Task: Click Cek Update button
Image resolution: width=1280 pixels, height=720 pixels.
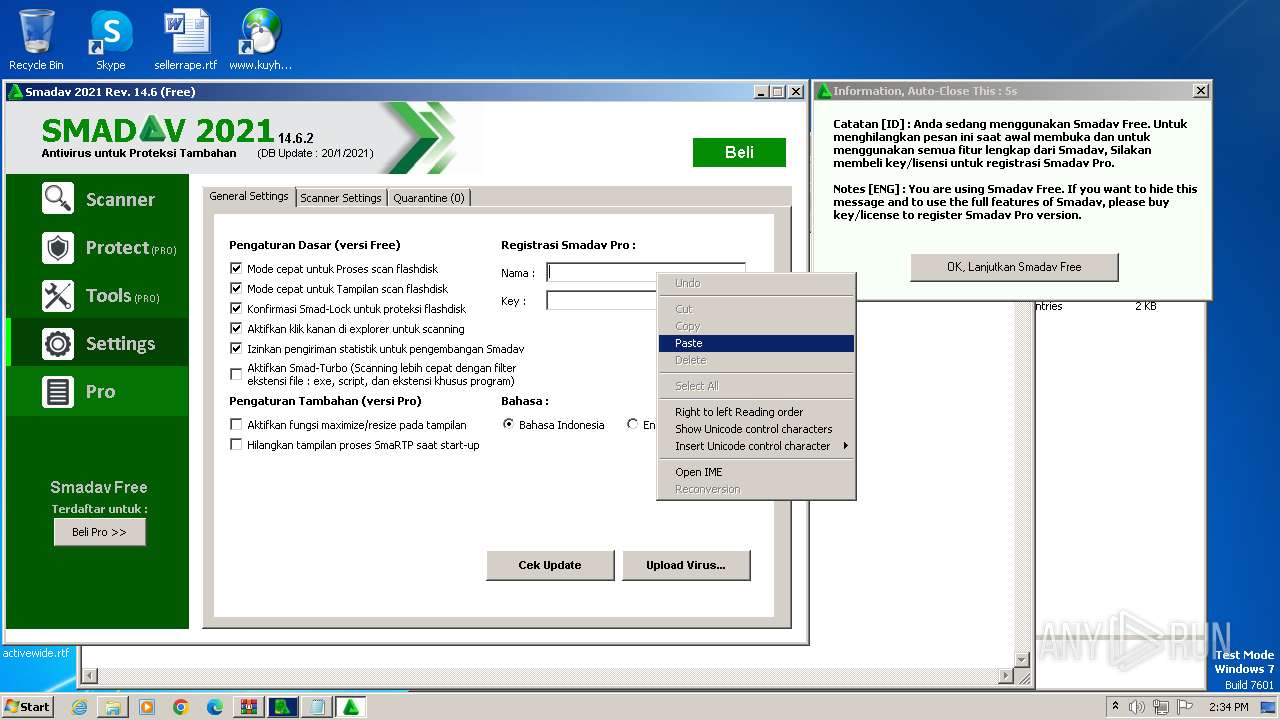Action: pyautogui.click(x=549, y=565)
